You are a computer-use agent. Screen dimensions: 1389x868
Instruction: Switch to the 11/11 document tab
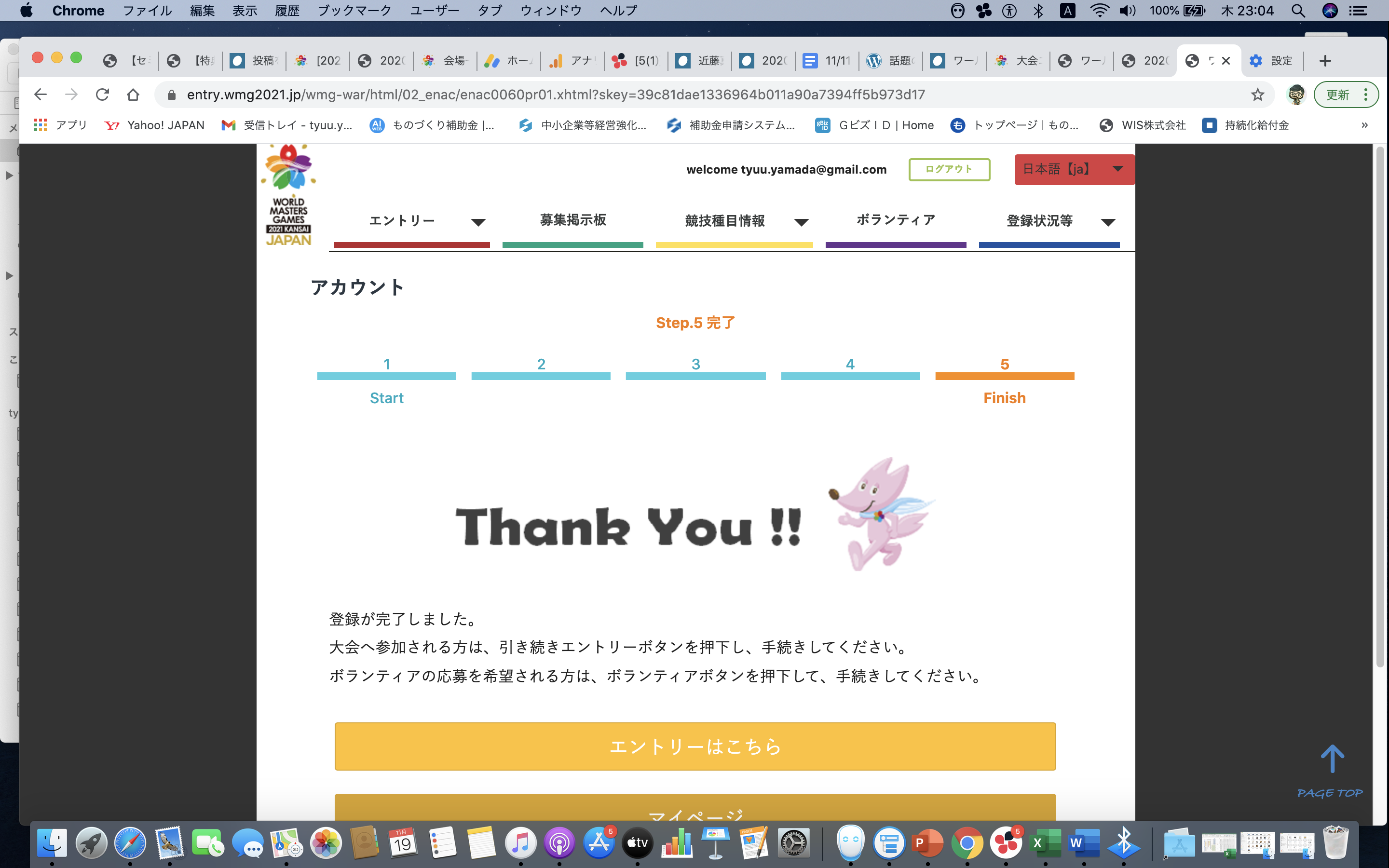(827, 61)
